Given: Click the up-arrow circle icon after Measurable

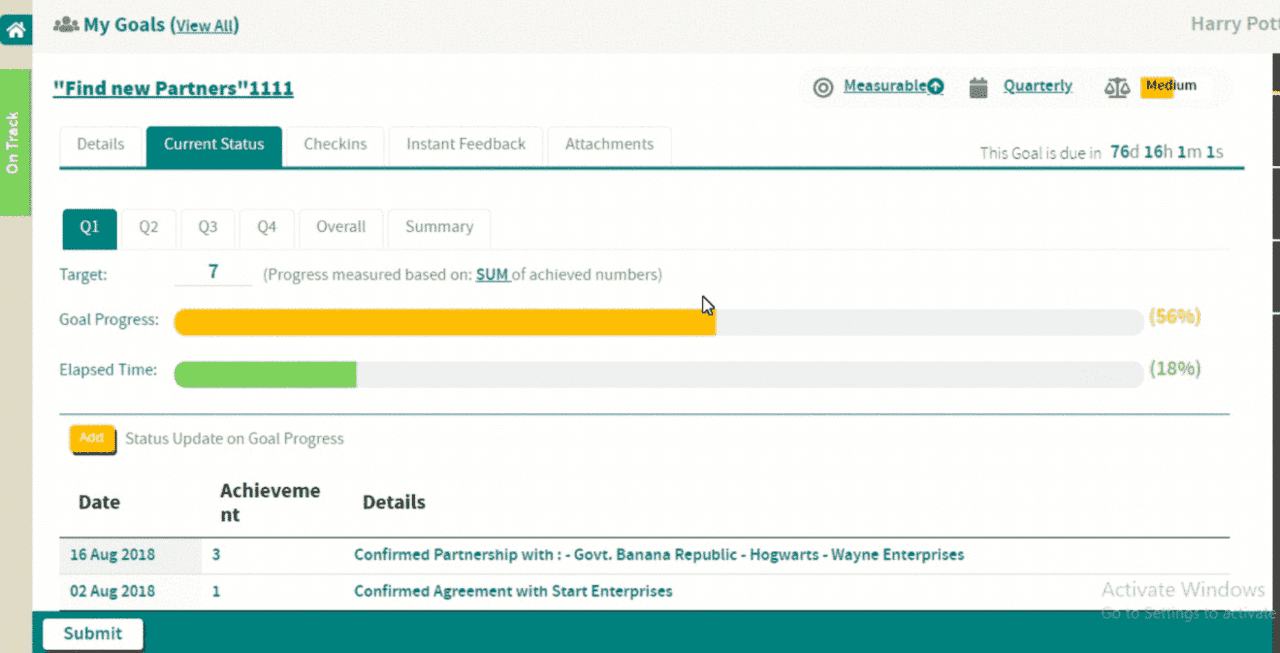Looking at the screenshot, I should tap(935, 87).
